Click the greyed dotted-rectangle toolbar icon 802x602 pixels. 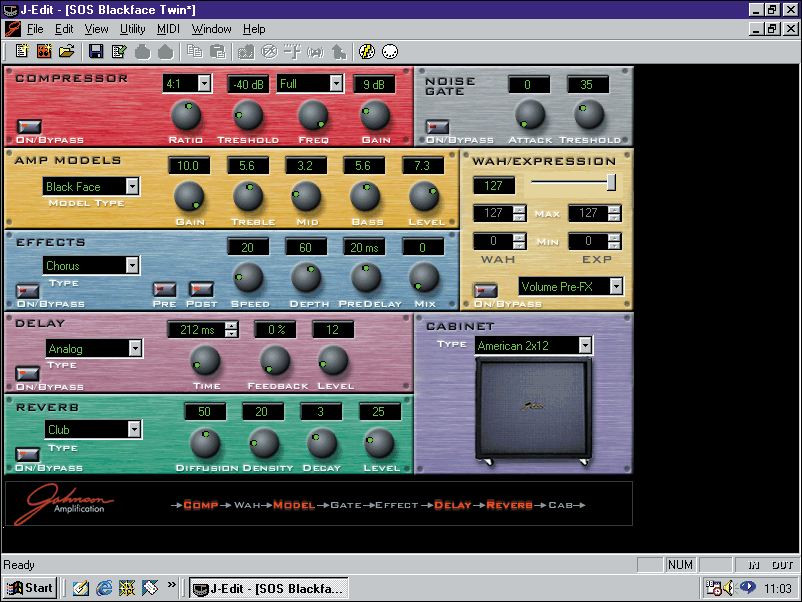tap(246, 52)
